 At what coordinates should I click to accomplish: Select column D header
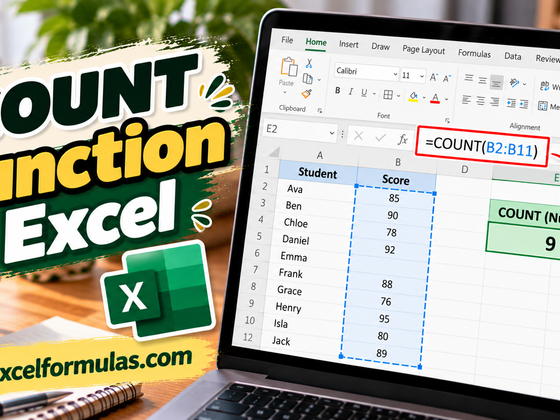point(465,169)
